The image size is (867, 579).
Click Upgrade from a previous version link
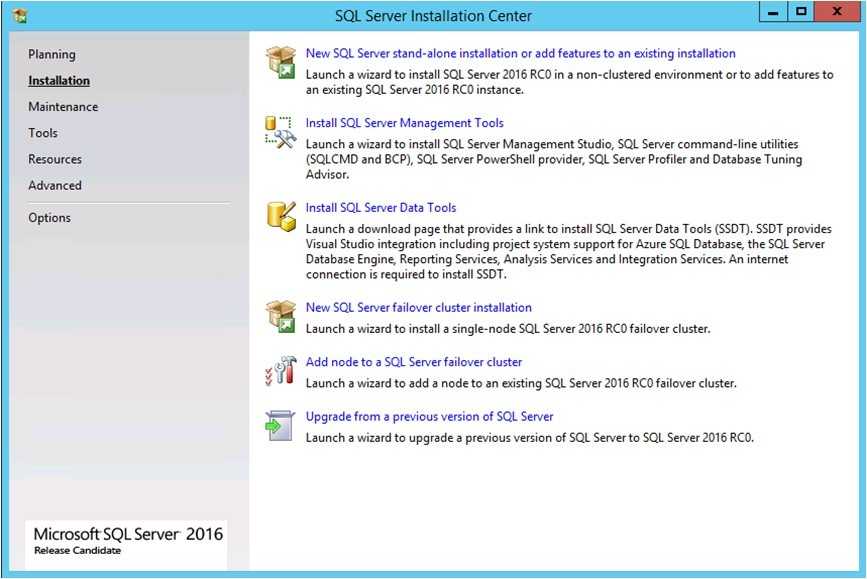(x=430, y=416)
